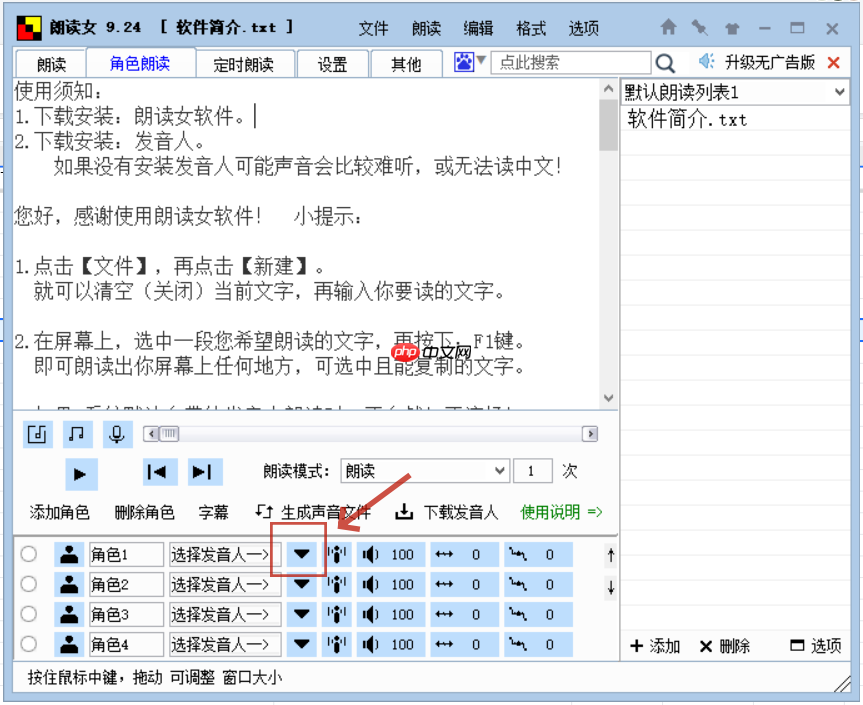
Task: Select the radio button for 角色2
Action: [29, 583]
